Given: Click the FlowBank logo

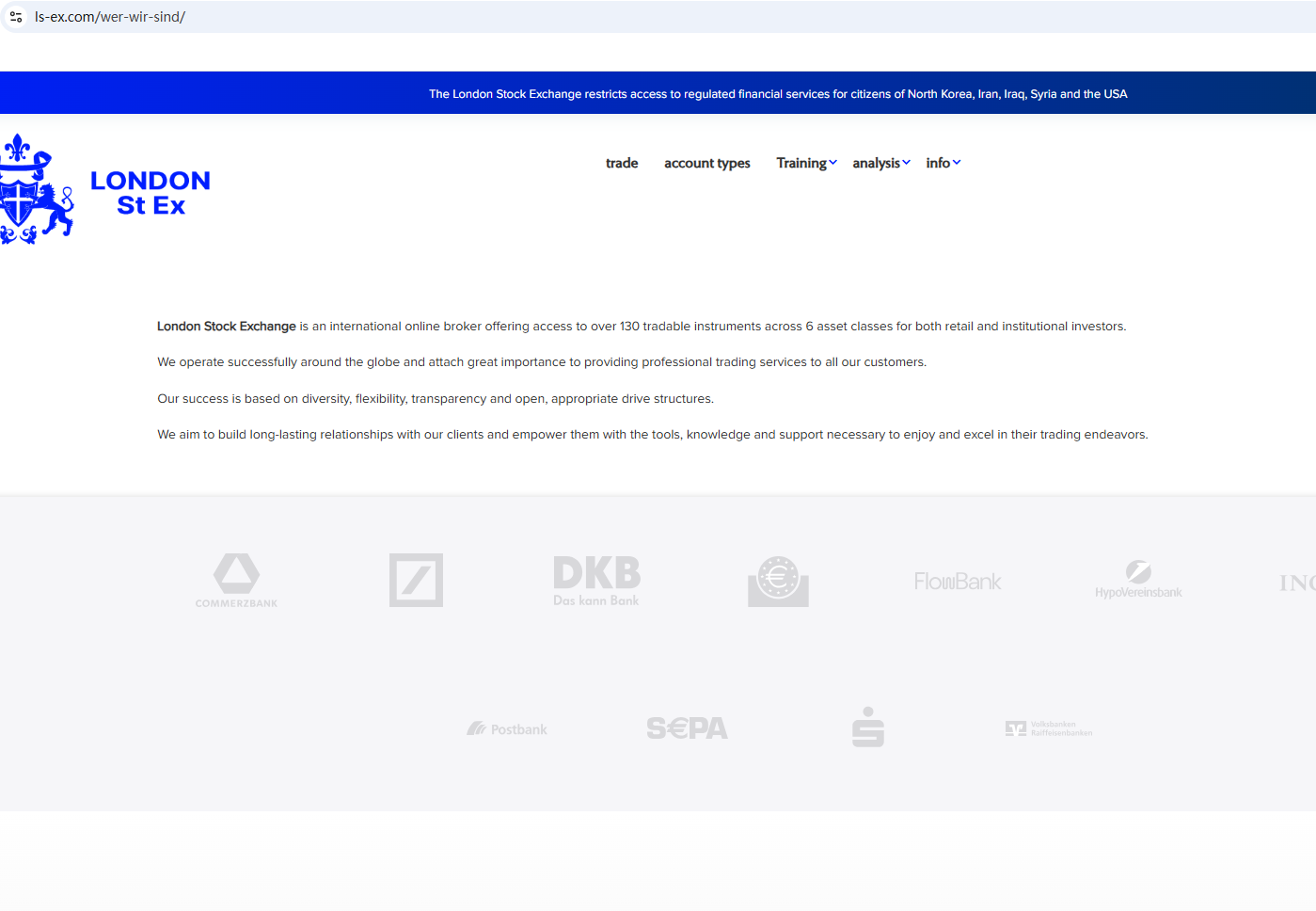Looking at the screenshot, I should (x=958, y=582).
